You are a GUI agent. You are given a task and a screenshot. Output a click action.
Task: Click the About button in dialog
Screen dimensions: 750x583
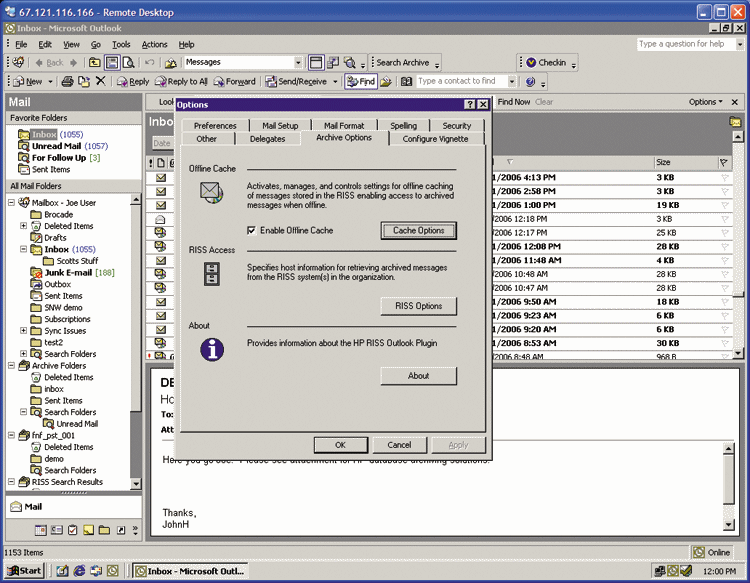(x=419, y=376)
